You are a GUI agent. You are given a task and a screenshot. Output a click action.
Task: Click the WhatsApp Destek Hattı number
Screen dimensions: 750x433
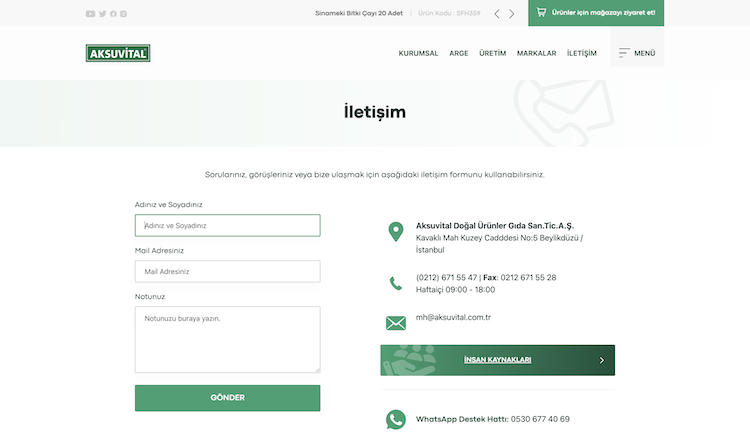[540, 419]
